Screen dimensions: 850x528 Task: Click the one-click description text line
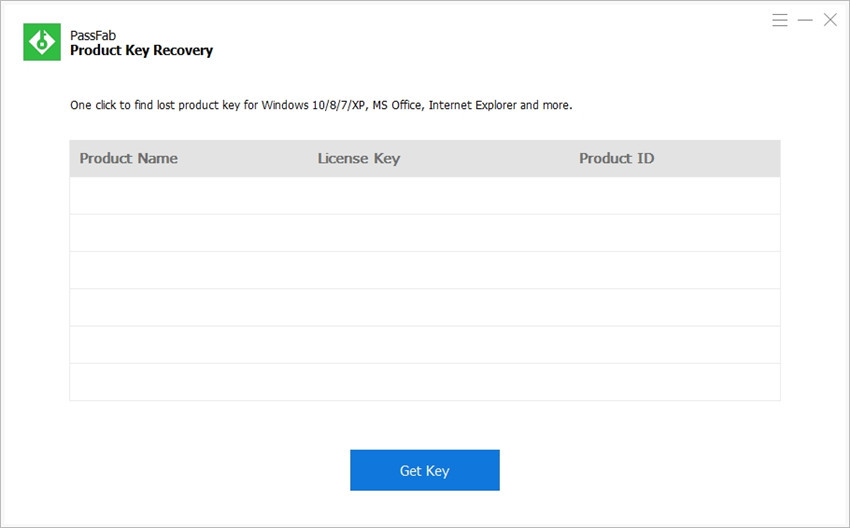click(x=321, y=104)
